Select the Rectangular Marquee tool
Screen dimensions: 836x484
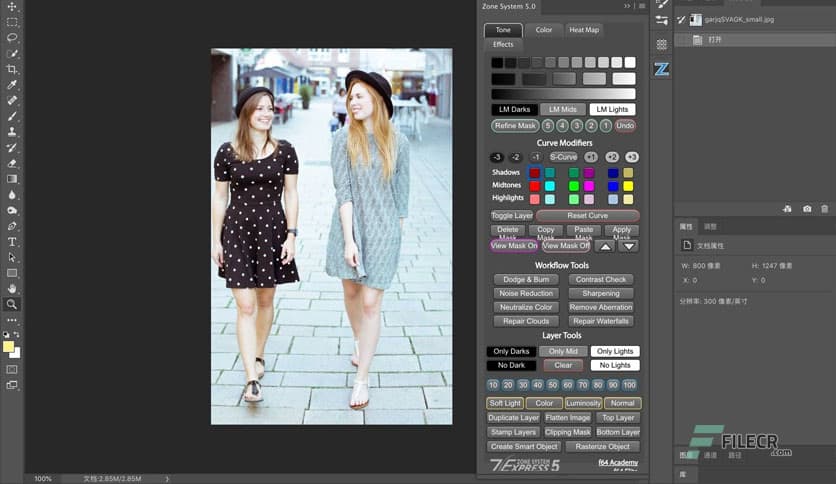(12, 22)
